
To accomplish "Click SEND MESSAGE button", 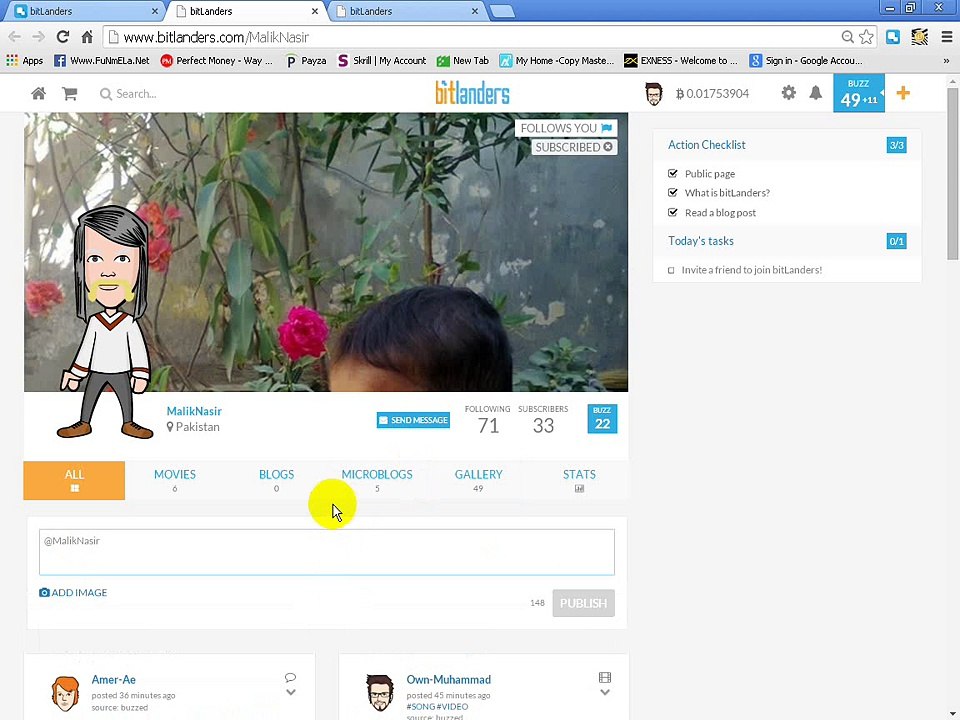I will [413, 420].
